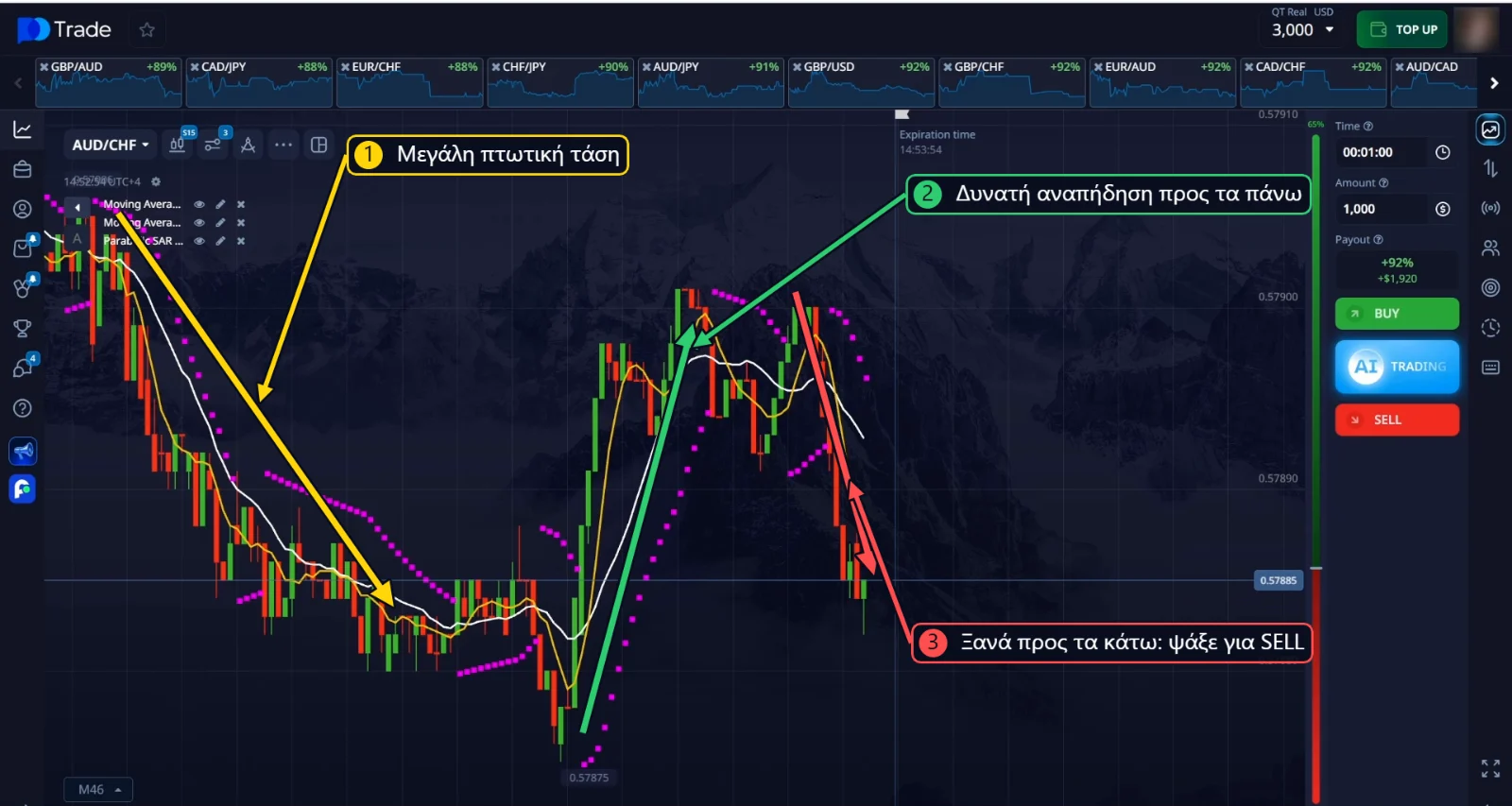The image size is (1512, 806).
Task: Select the drawing tools compass icon
Action: (x=248, y=145)
